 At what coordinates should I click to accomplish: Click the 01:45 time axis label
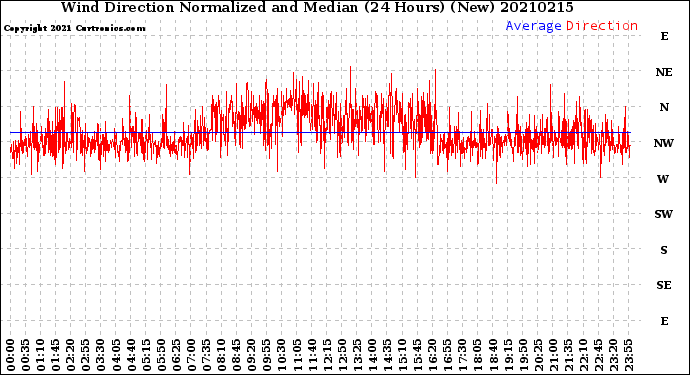pos(55,355)
